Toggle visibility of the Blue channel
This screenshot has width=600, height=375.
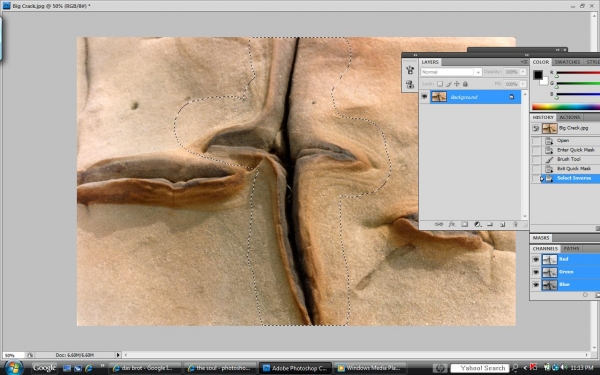[536, 285]
